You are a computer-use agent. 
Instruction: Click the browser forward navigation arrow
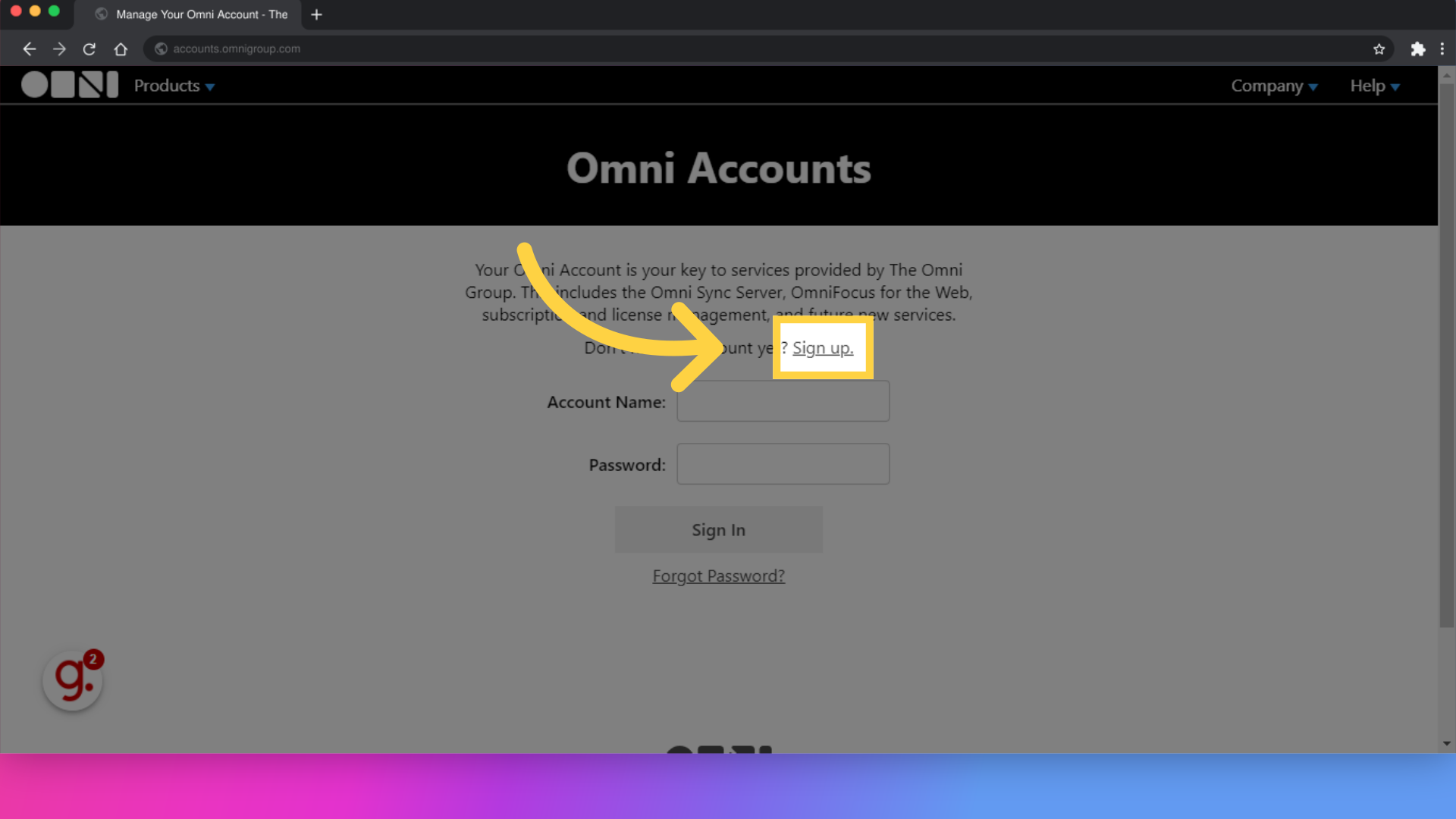[59, 48]
